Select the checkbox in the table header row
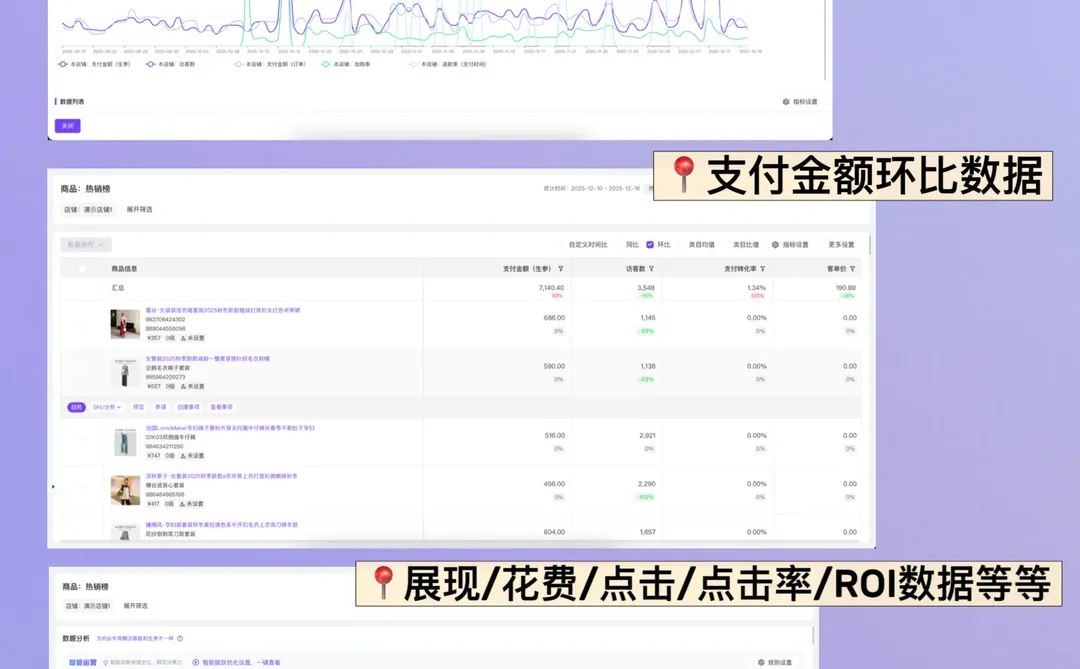This screenshot has width=1080, height=669. coord(84,268)
